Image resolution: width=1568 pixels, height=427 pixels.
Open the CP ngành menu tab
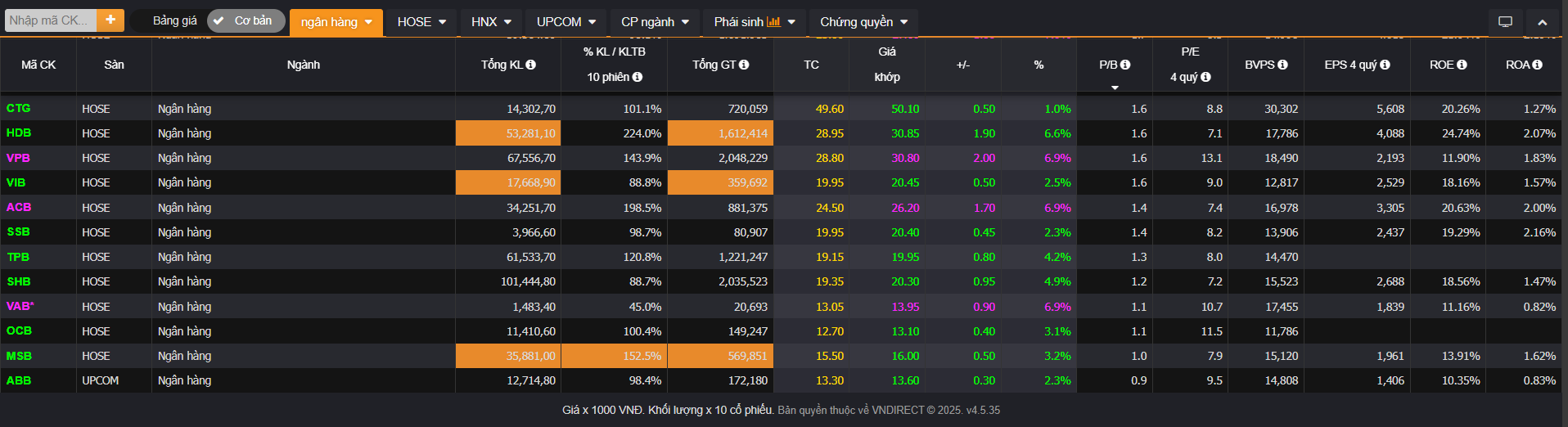(x=654, y=22)
